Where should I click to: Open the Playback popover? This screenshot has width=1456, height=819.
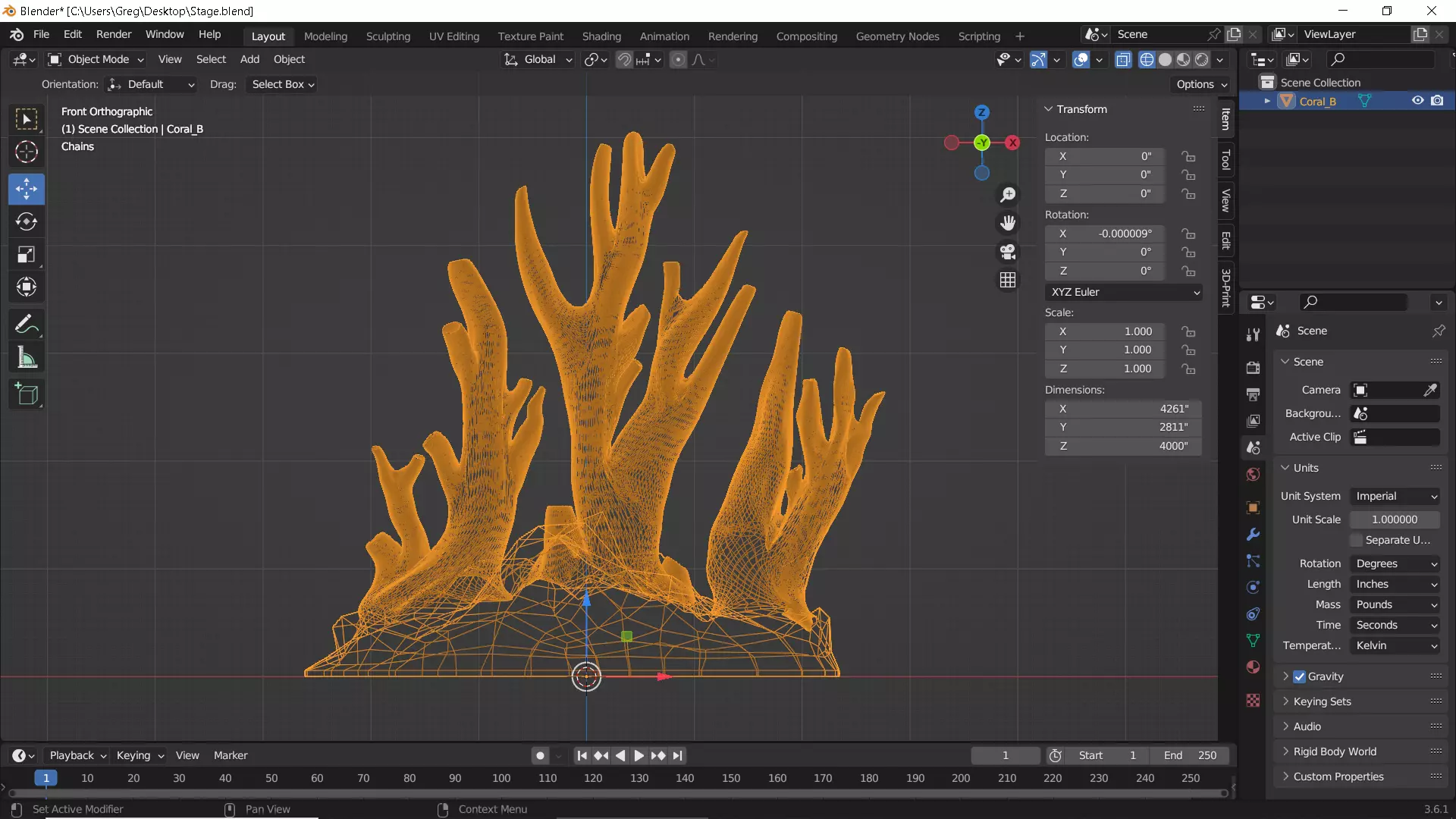click(x=77, y=755)
